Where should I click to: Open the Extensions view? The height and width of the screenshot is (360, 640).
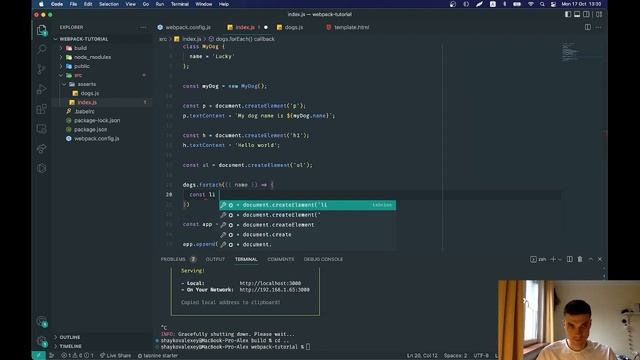42,109
